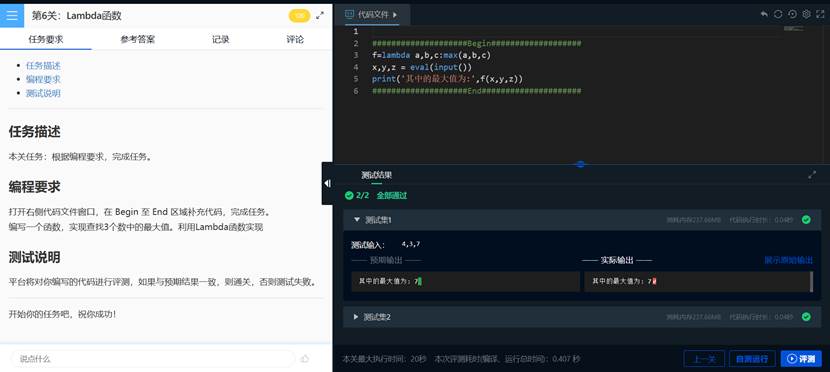
Task: Click the actual output scrollbar
Action: click(811, 282)
